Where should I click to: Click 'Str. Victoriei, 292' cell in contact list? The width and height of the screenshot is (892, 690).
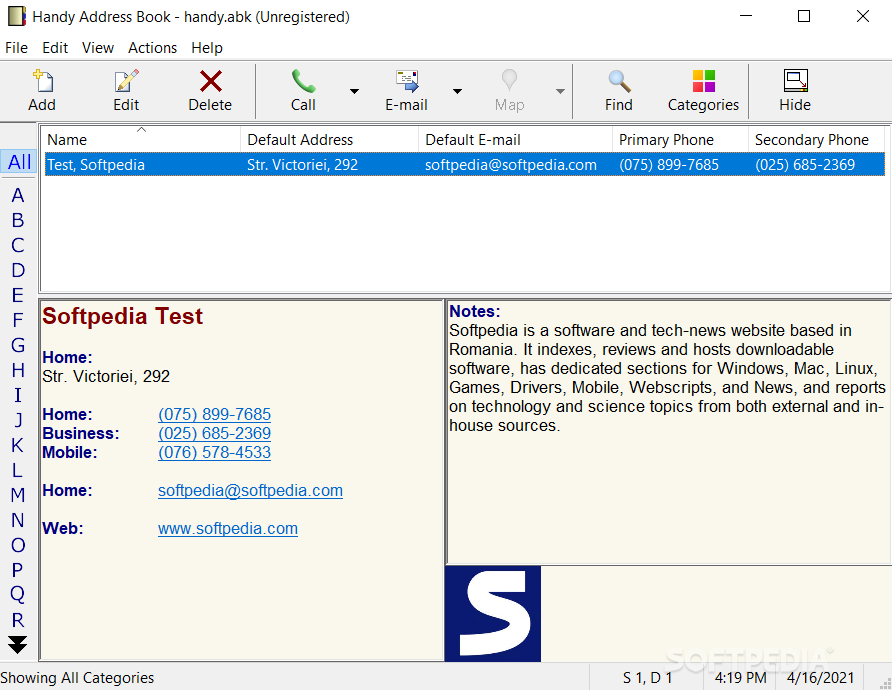[x=303, y=165]
